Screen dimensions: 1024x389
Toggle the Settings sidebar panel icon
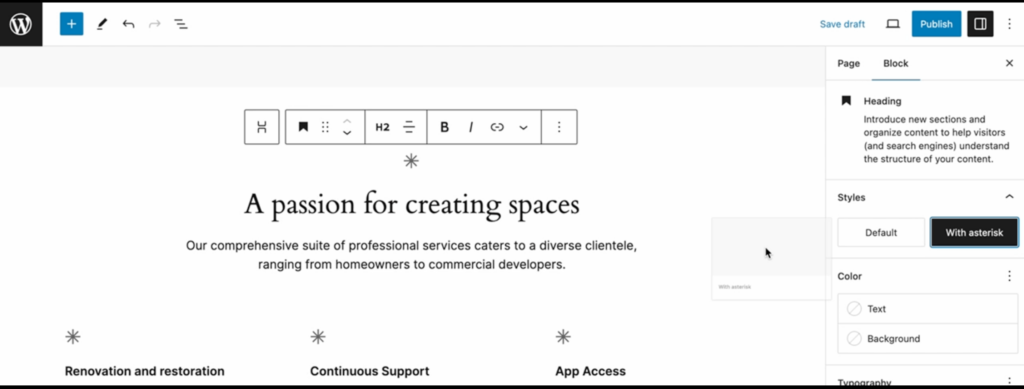(980, 24)
